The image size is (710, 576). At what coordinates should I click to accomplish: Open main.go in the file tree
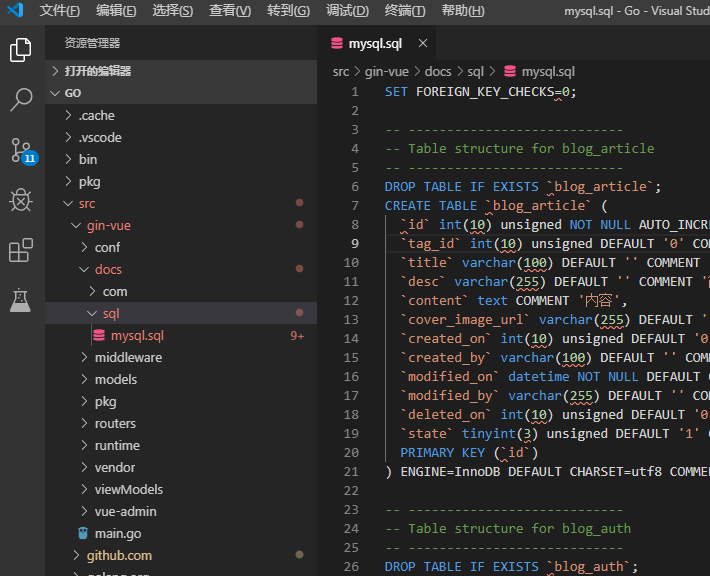click(117, 533)
